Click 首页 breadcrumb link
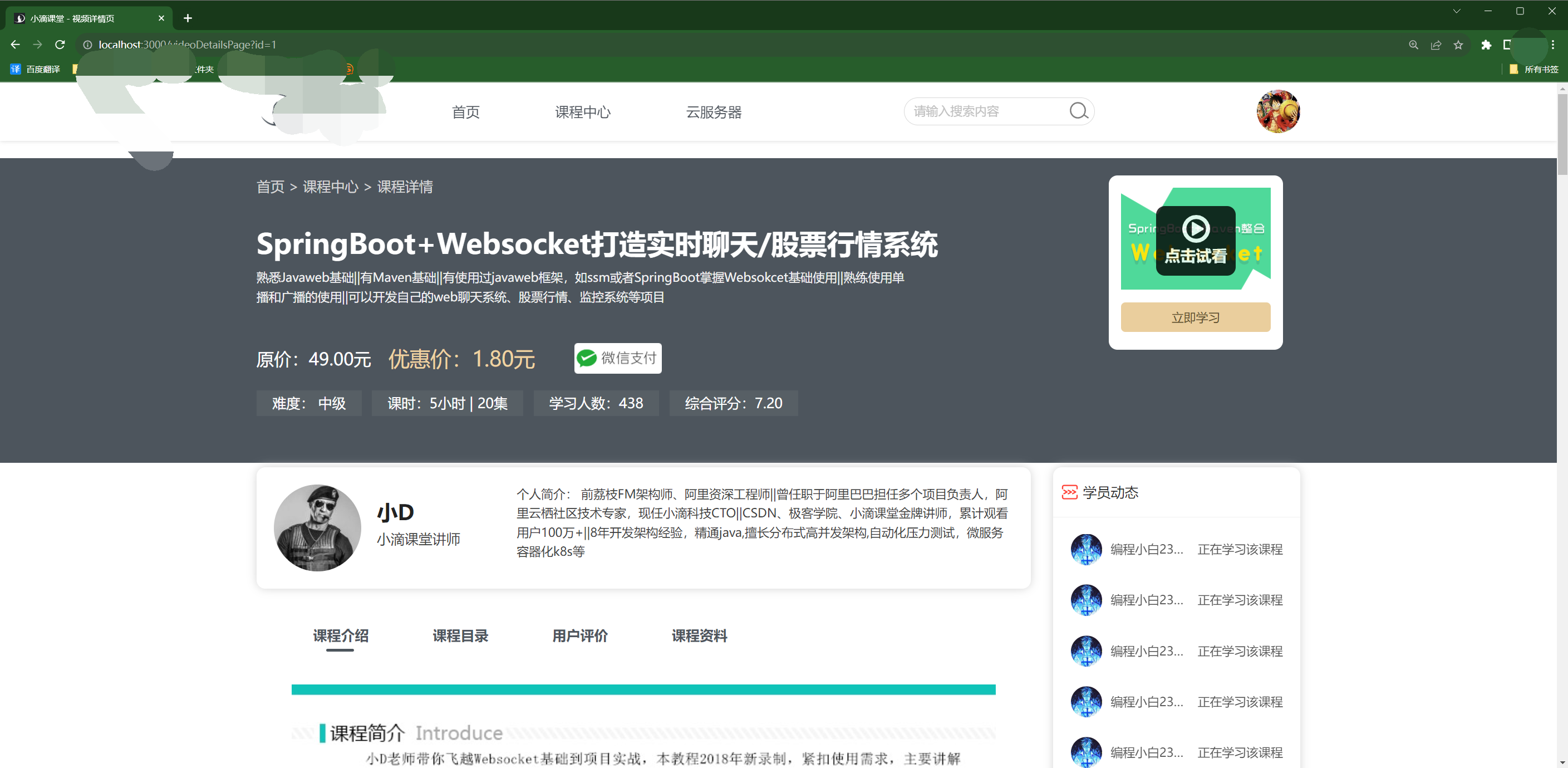Image resolution: width=1568 pixels, height=768 pixels. [x=271, y=187]
